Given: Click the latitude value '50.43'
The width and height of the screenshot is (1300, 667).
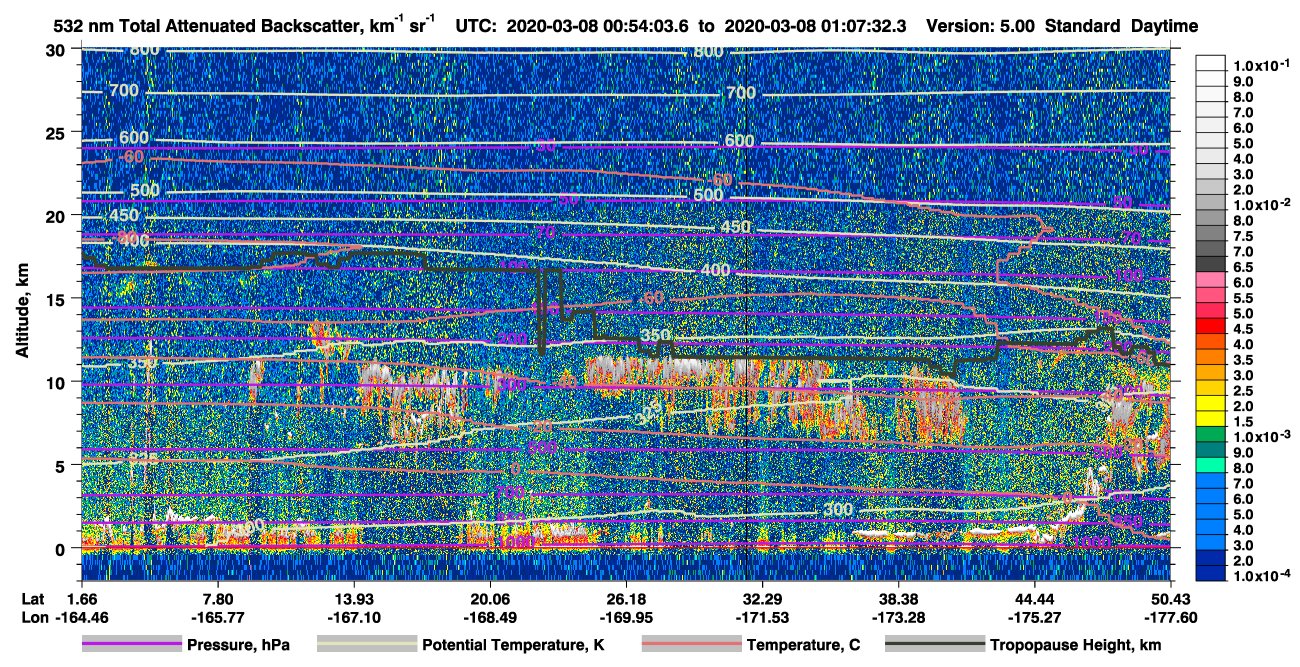Looking at the screenshot, I should [x=1171, y=598].
